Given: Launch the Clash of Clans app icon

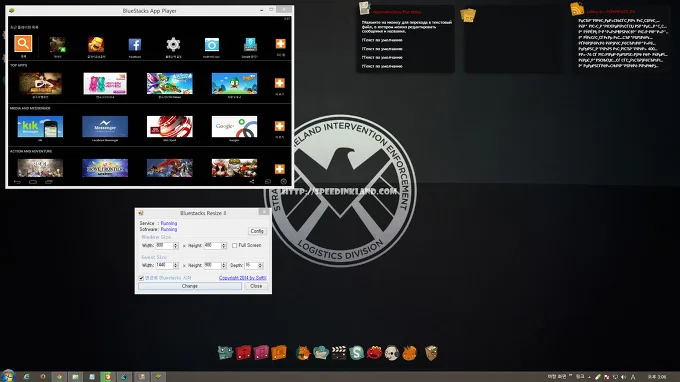Looking at the screenshot, I should point(96,44).
